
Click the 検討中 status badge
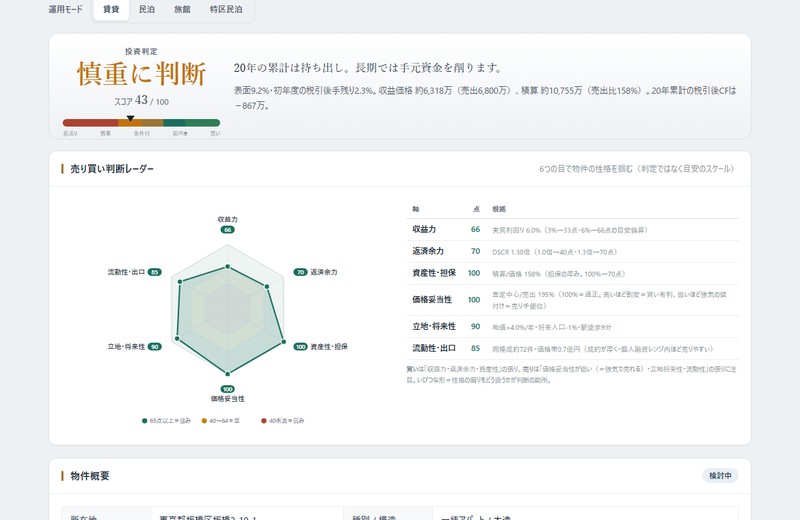[x=720, y=476]
